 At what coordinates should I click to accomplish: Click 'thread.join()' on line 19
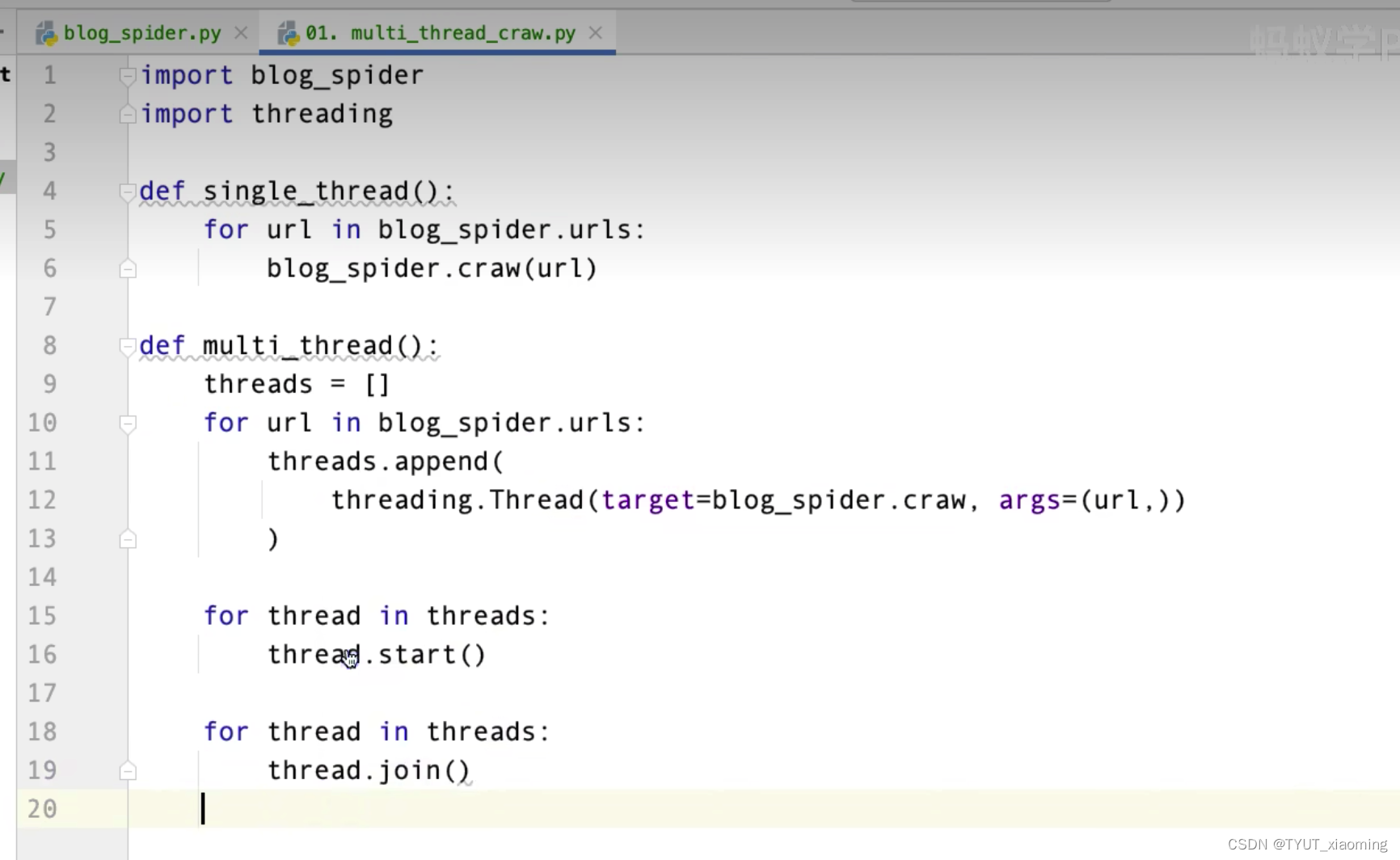pos(369,770)
